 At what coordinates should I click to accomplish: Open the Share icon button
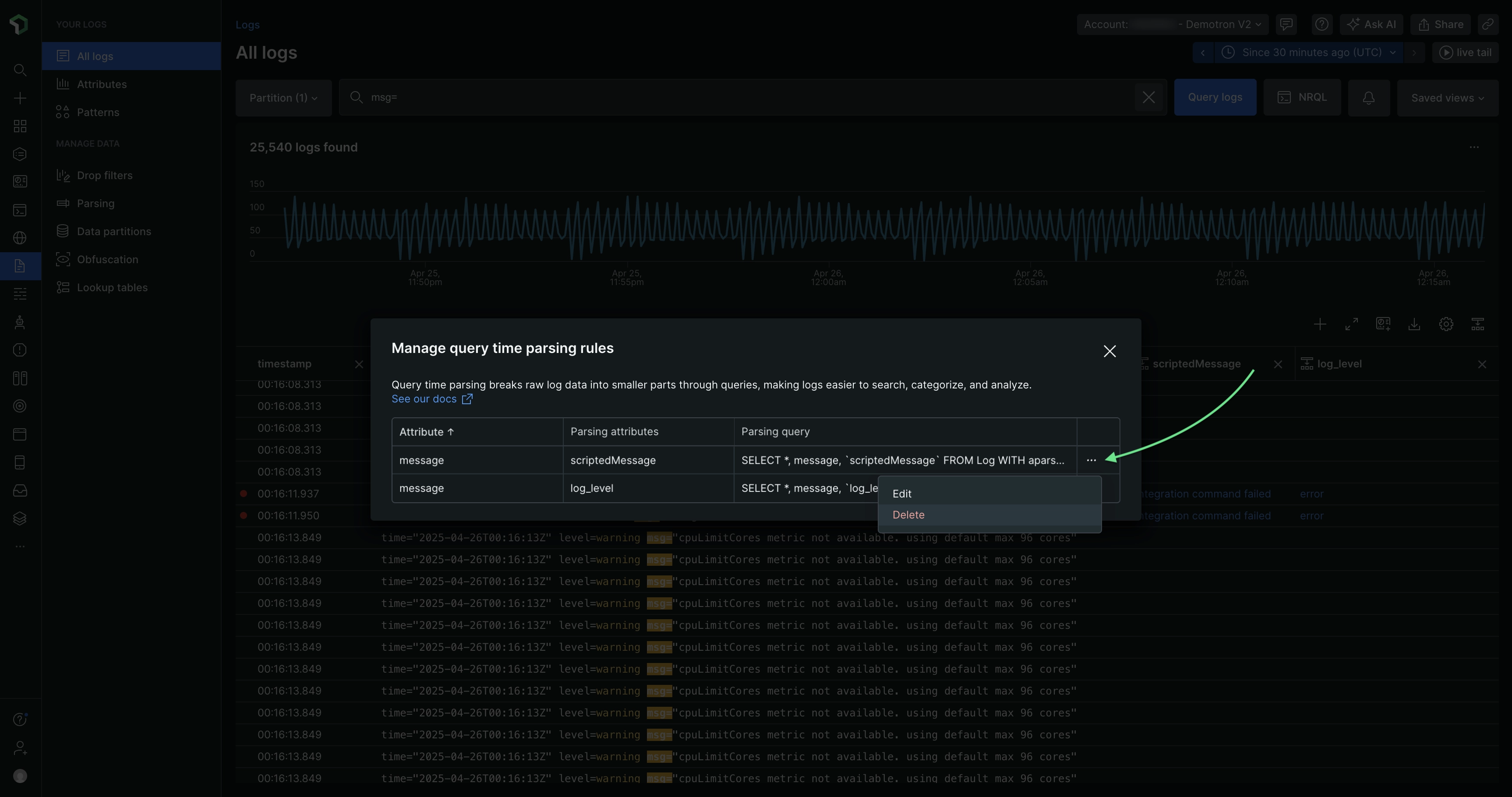[1441, 24]
